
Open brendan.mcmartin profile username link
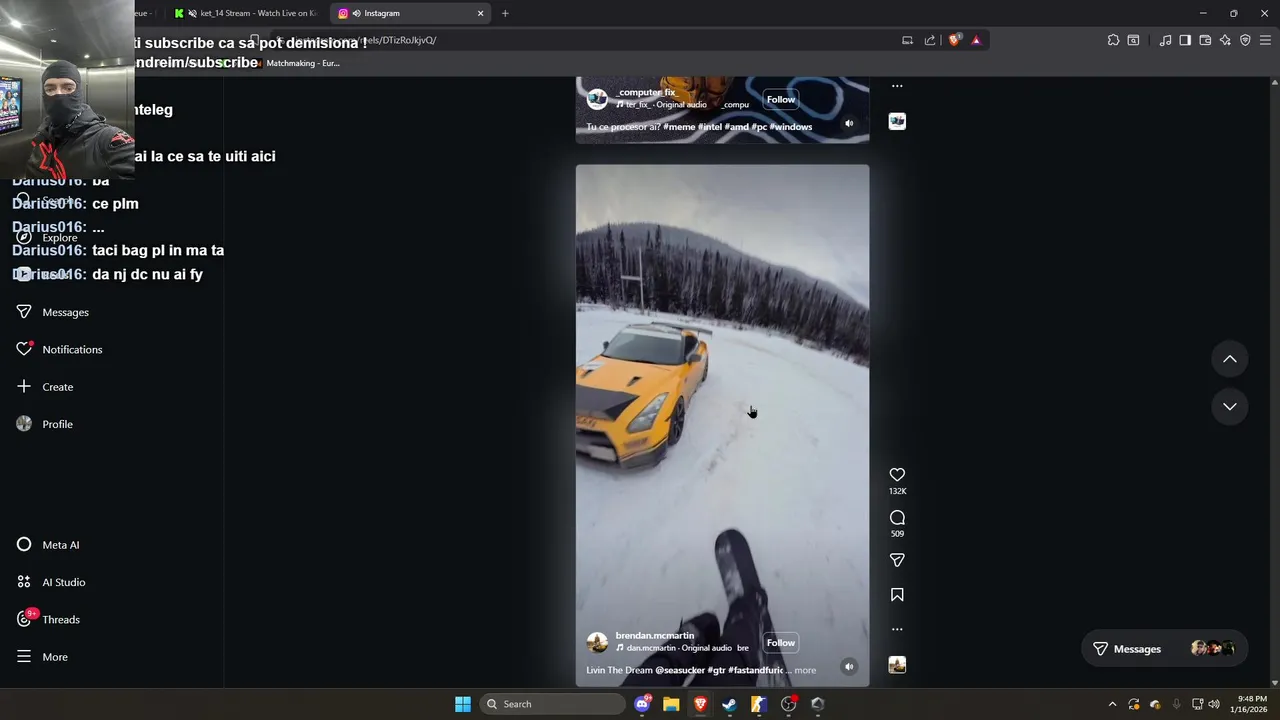654,635
